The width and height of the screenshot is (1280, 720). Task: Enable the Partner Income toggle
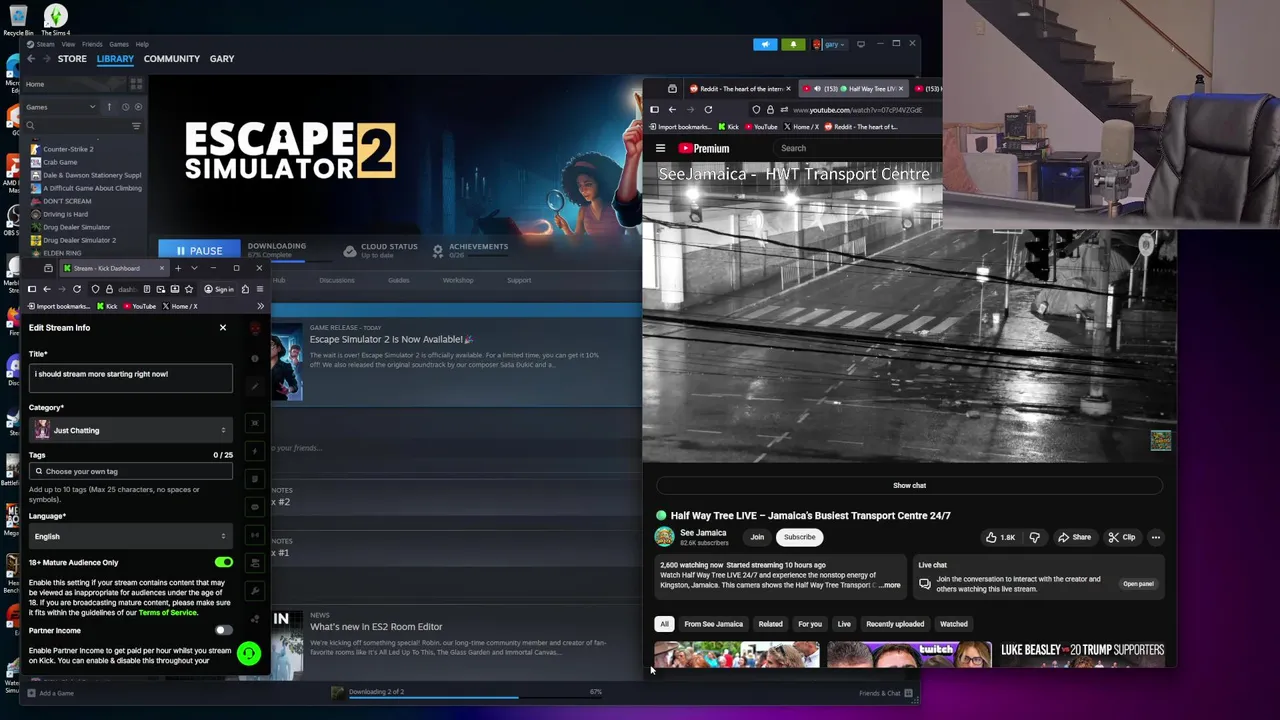pyautogui.click(x=223, y=630)
